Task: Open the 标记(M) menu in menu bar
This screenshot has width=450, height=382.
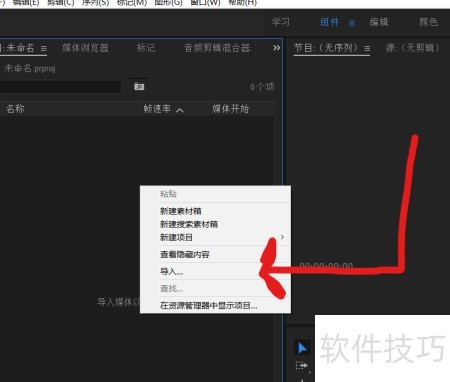Action: coord(132,3)
